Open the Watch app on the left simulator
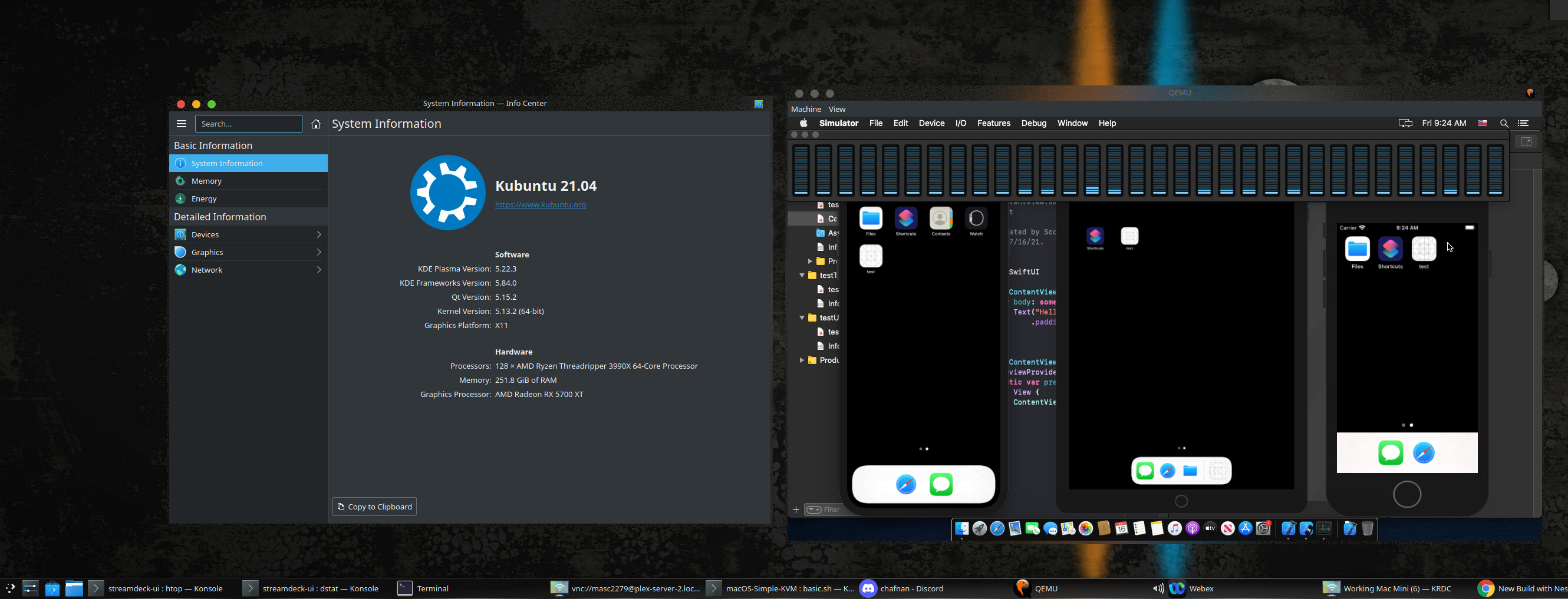This screenshot has height=599, width=1568. pos(976,220)
